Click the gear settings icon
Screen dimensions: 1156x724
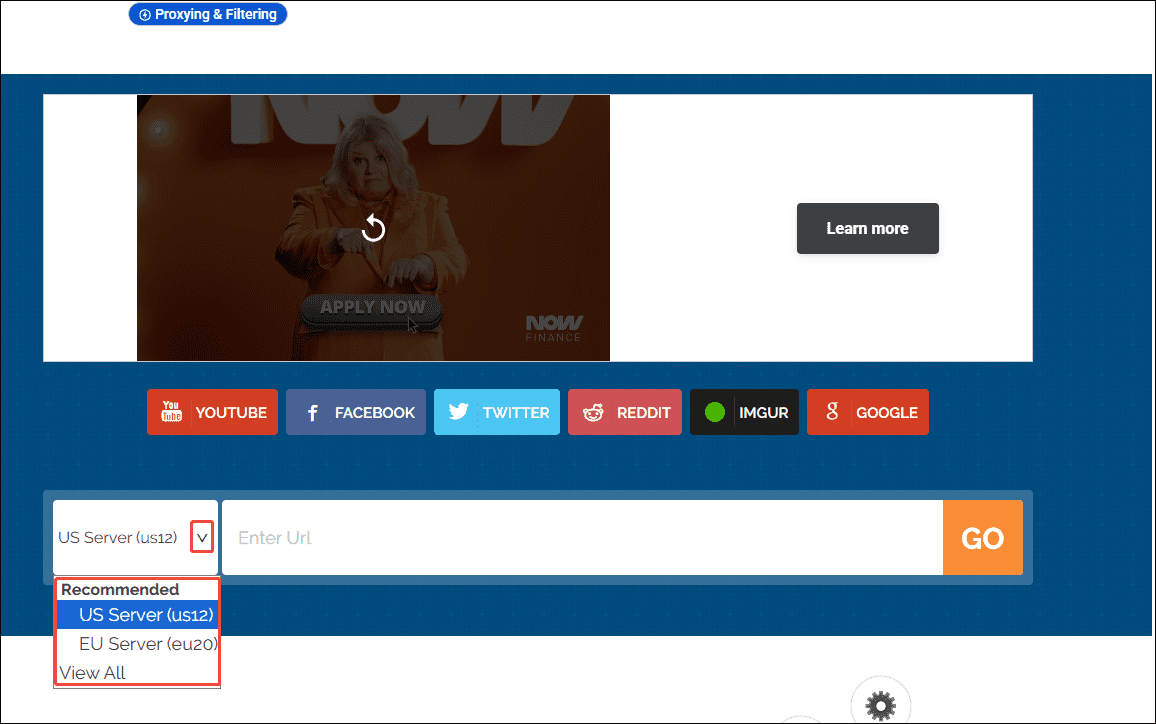(880, 706)
